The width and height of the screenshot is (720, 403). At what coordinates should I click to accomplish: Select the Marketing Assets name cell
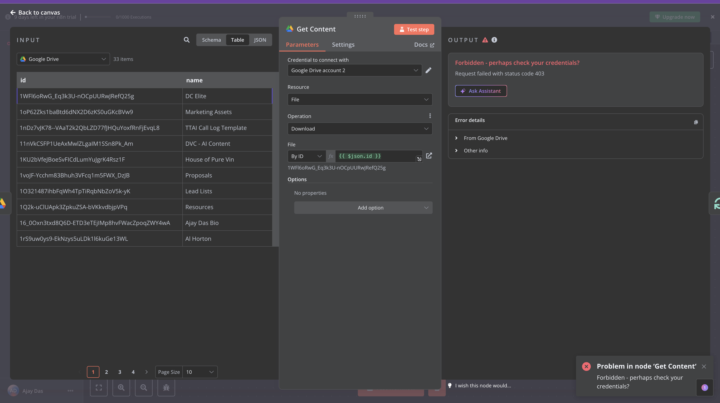coord(227,112)
